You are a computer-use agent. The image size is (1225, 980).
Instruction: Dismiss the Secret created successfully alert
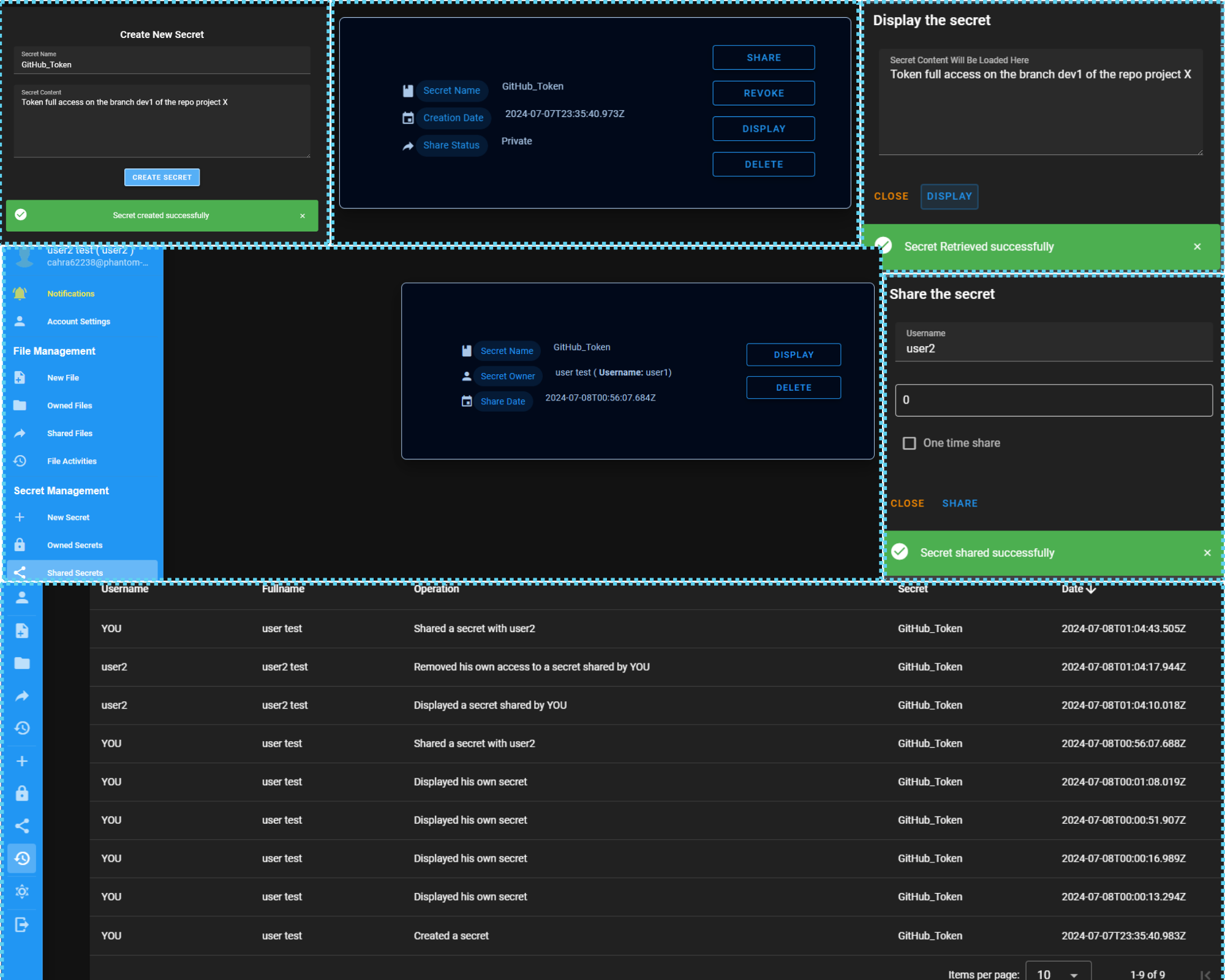303,216
